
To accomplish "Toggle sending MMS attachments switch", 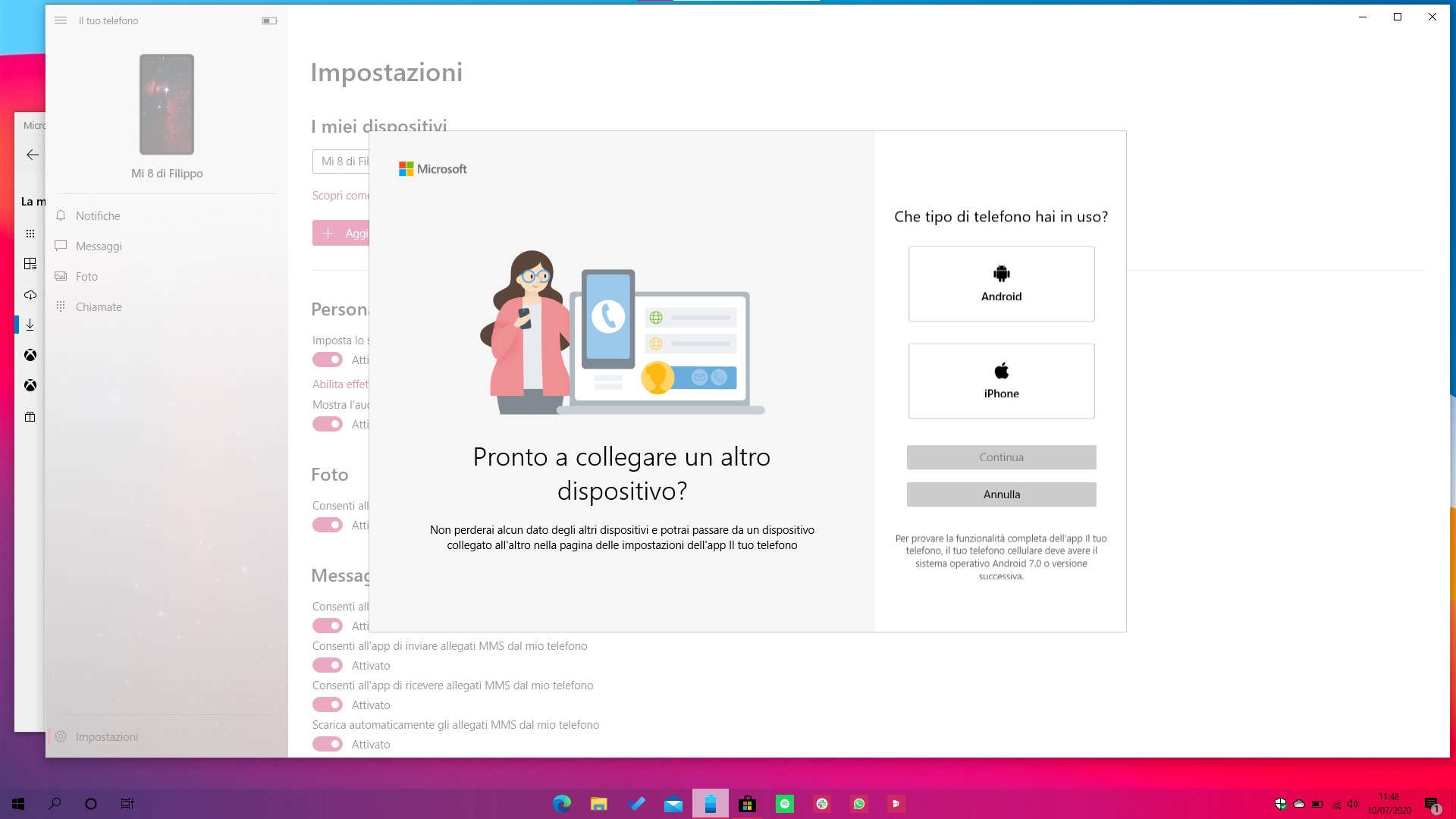I will [x=328, y=665].
